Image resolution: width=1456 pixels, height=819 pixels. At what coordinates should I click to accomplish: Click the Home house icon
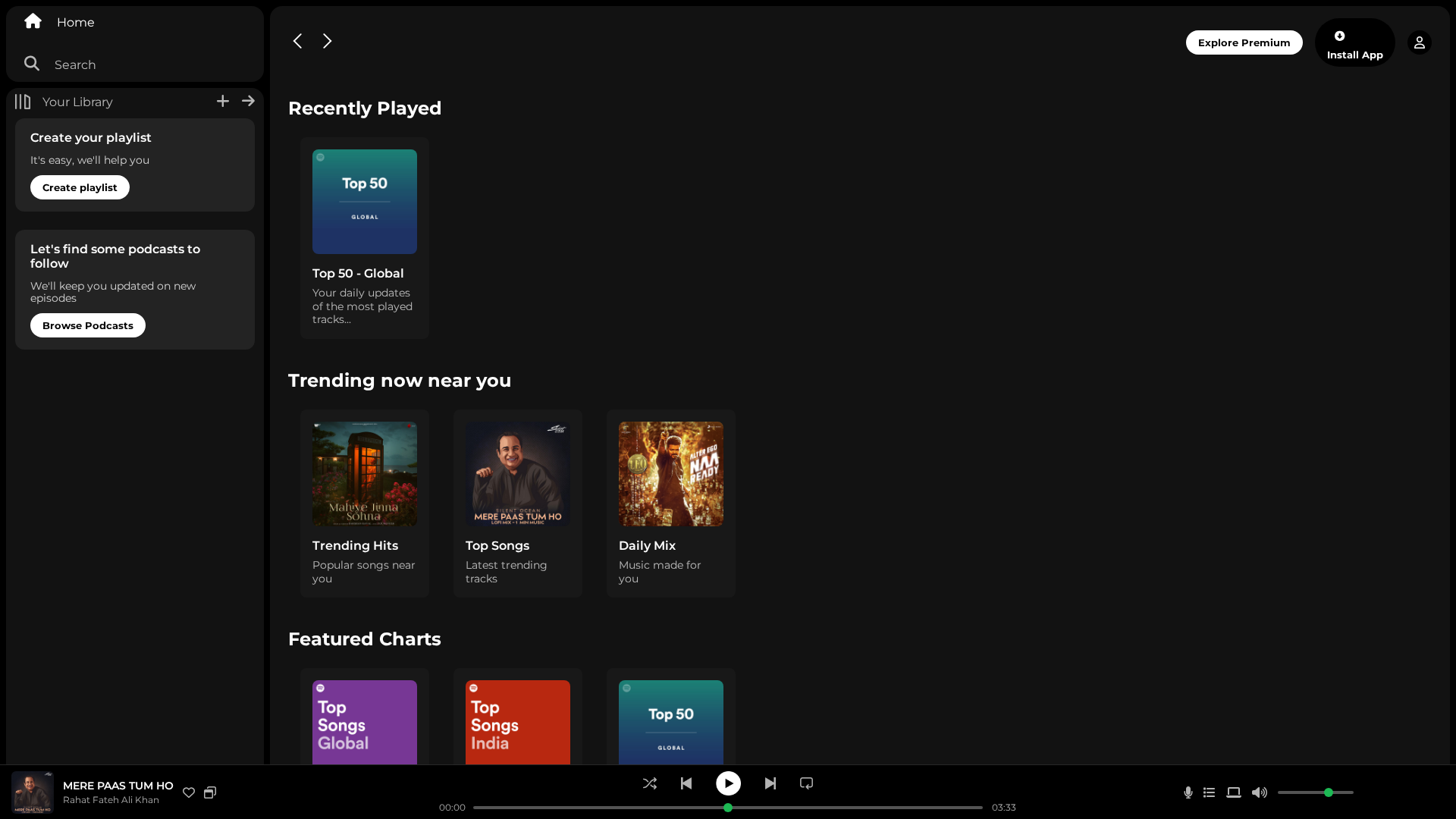pos(33,21)
